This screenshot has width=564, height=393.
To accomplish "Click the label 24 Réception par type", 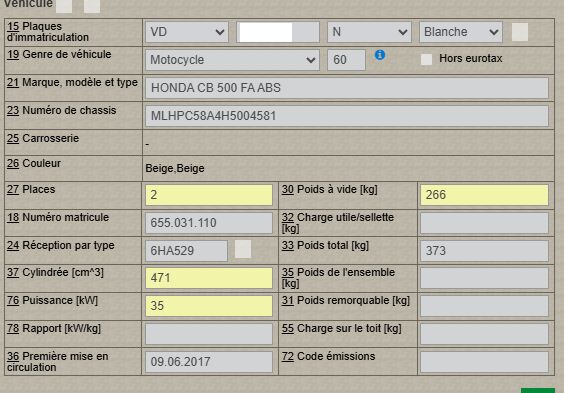I will 60,246.
